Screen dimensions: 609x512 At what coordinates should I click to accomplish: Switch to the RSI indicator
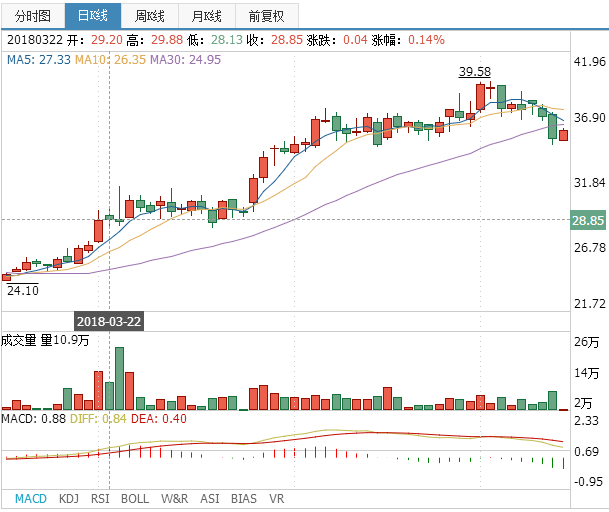pyautogui.click(x=100, y=498)
